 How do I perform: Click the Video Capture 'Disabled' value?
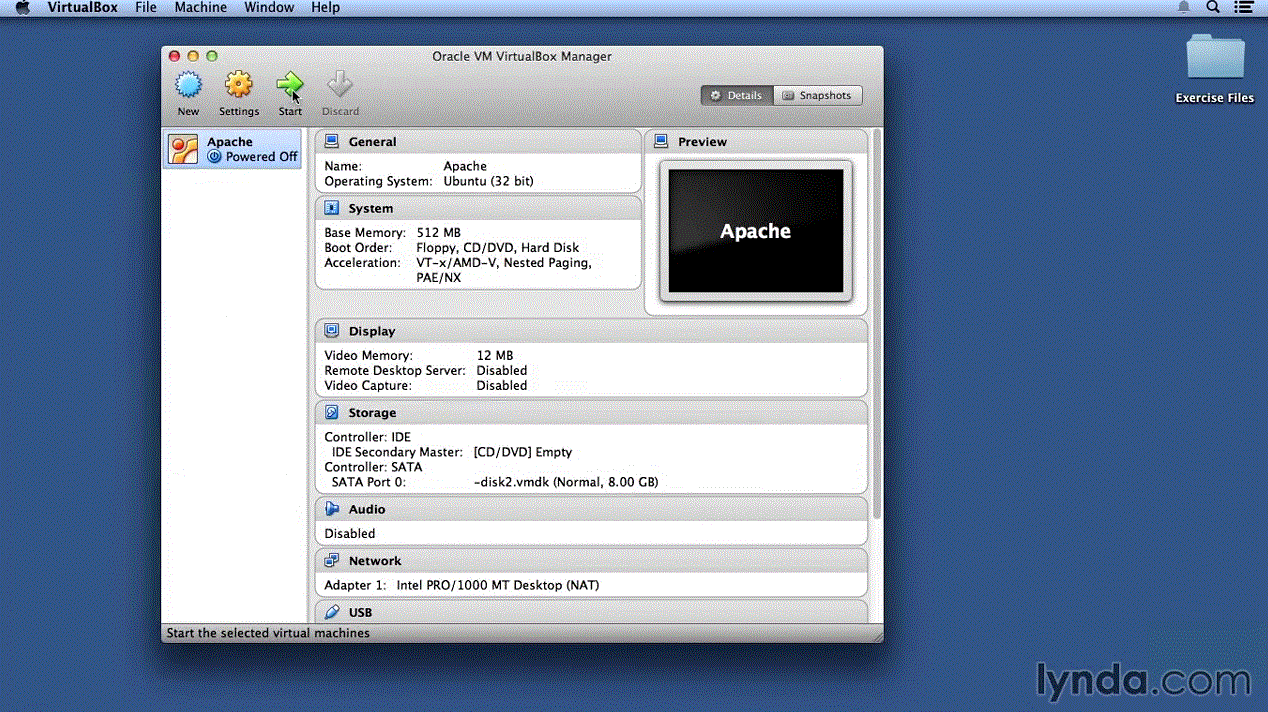pyautogui.click(x=502, y=385)
